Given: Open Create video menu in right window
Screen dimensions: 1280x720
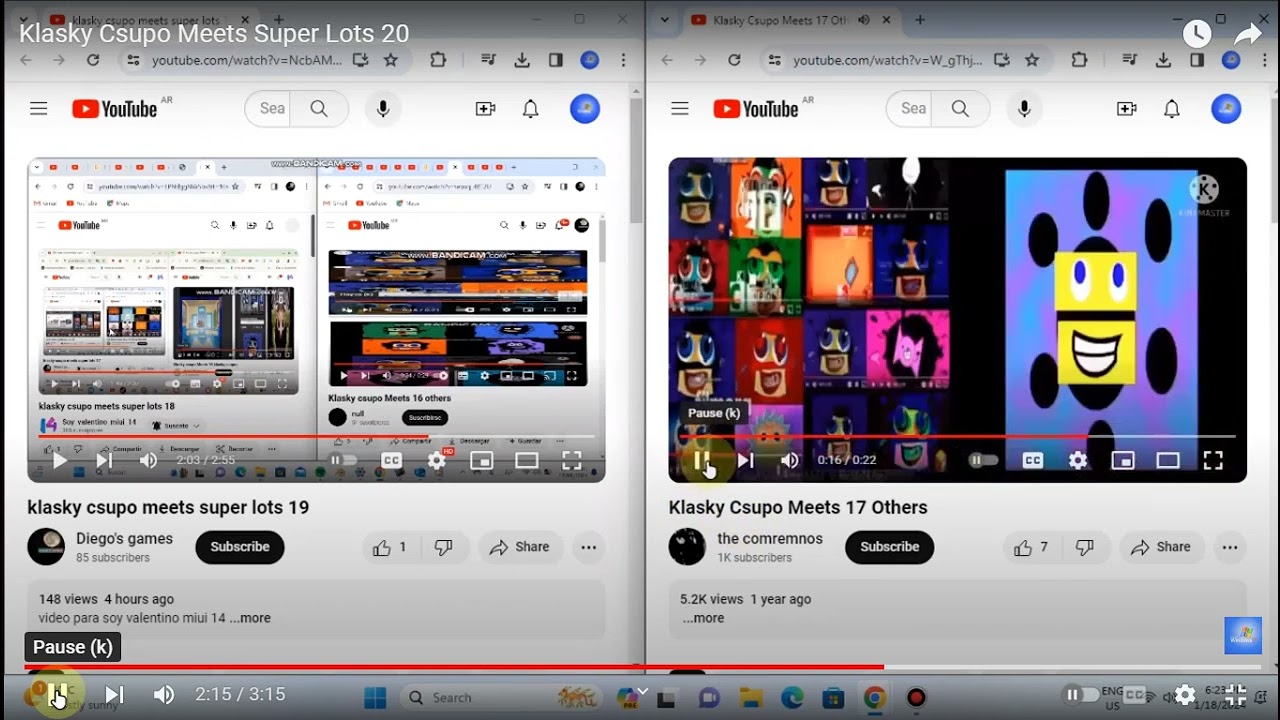Looking at the screenshot, I should point(1127,109).
